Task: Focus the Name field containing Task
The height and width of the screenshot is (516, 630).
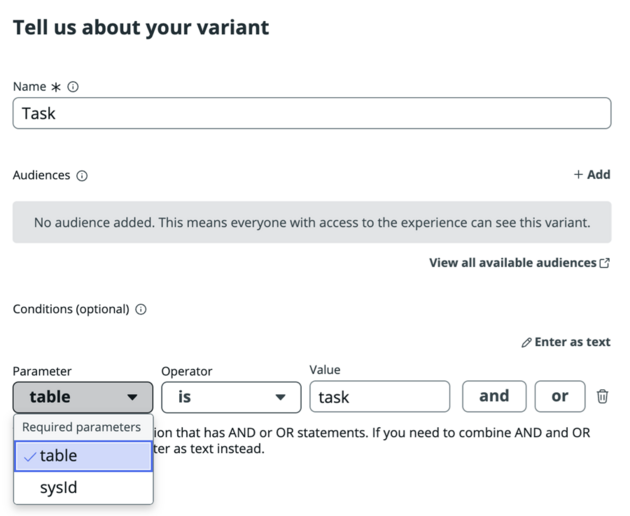Action: 312,113
